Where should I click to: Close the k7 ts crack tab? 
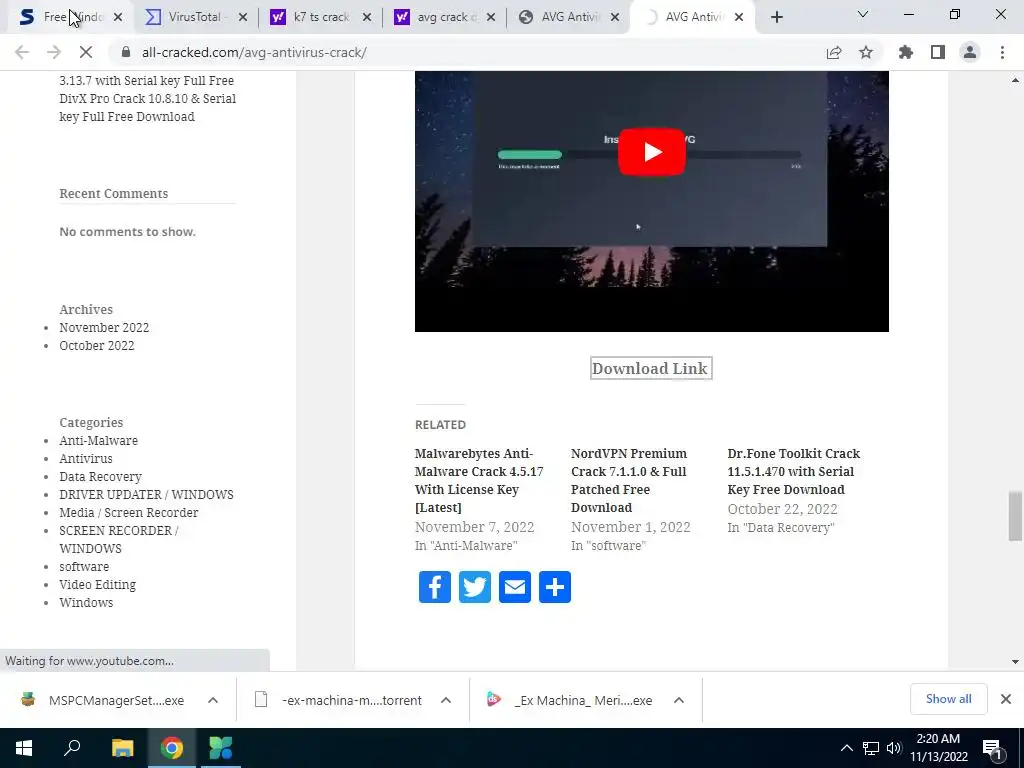(367, 18)
